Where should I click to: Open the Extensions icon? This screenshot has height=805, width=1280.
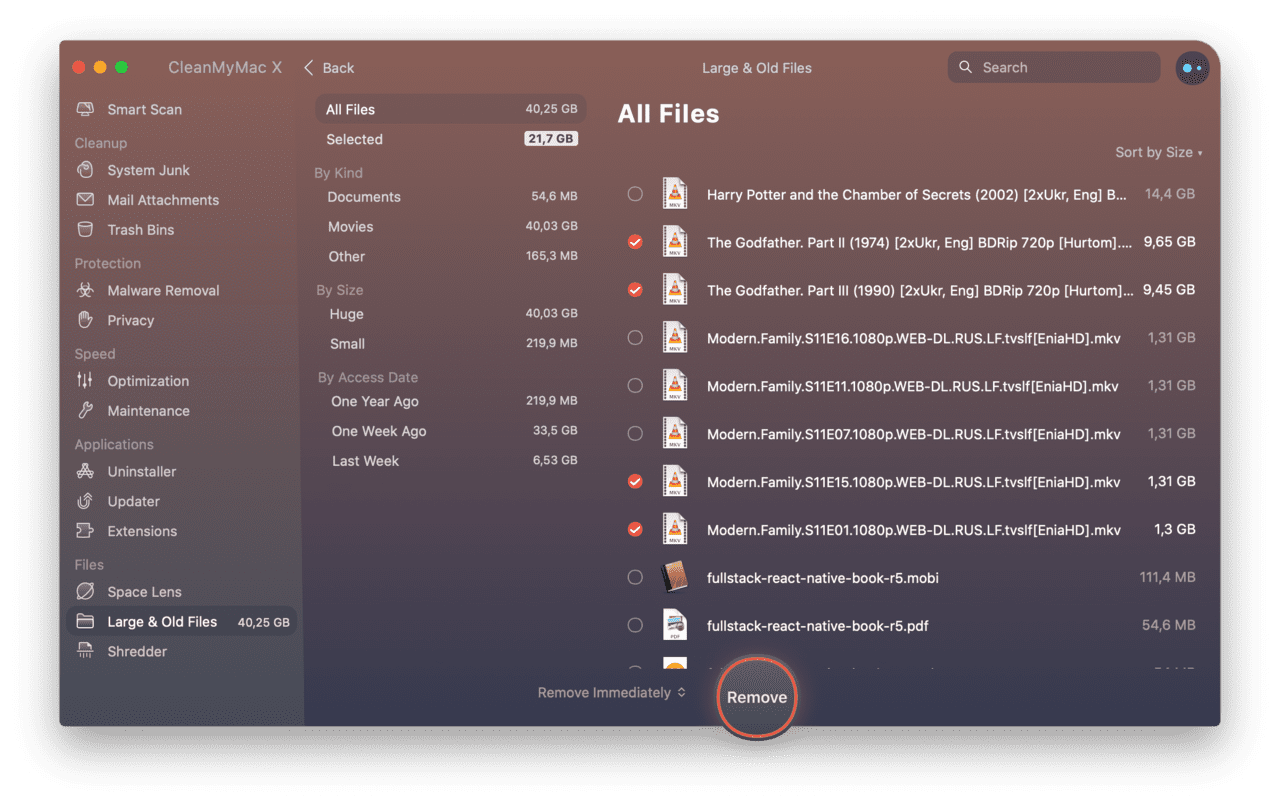86,531
